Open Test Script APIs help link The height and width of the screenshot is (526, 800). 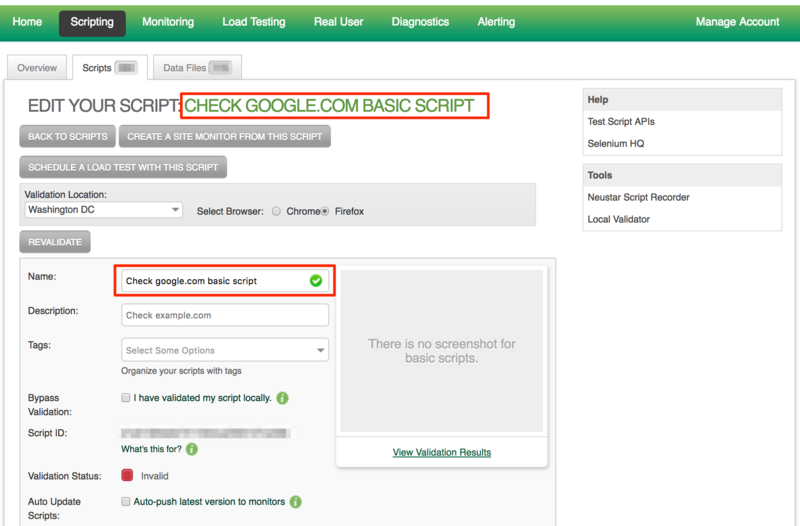pyautogui.click(x=621, y=121)
